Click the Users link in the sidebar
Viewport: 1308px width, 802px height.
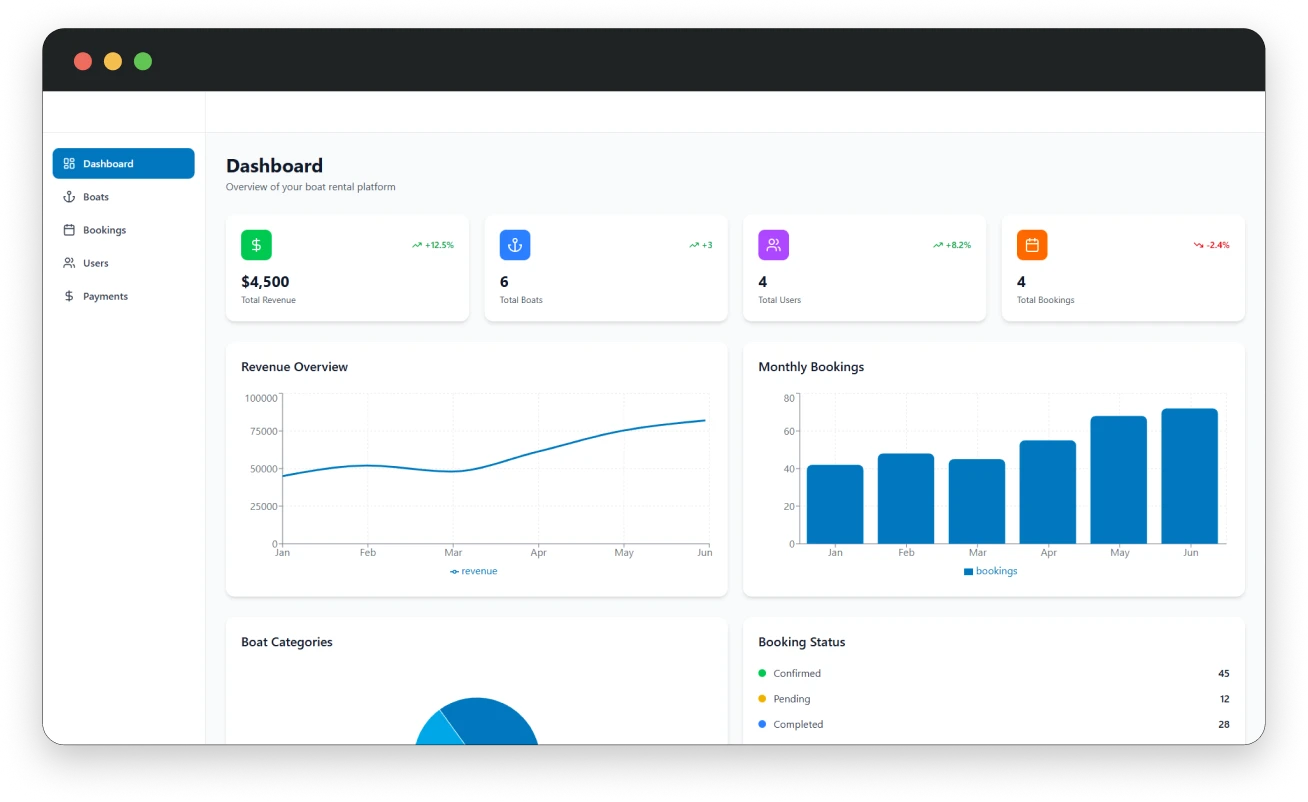(96, 263)
